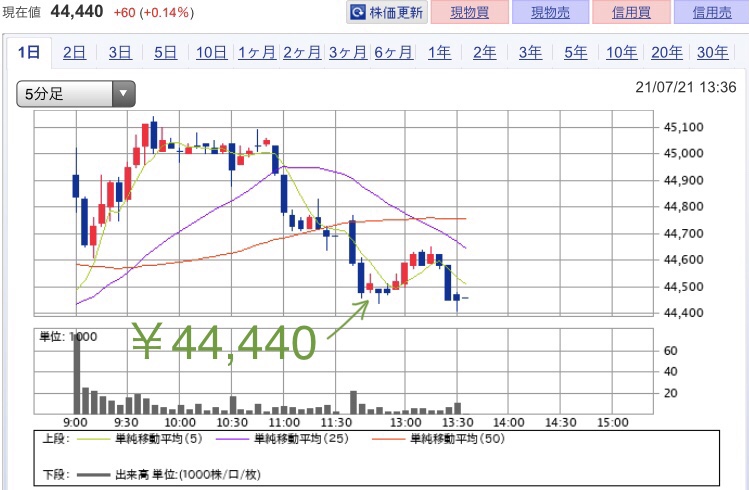This screenshot has height=490, width=749.
Task: Switch to the 10年 chart tab
Action: [x=621, y=52]
